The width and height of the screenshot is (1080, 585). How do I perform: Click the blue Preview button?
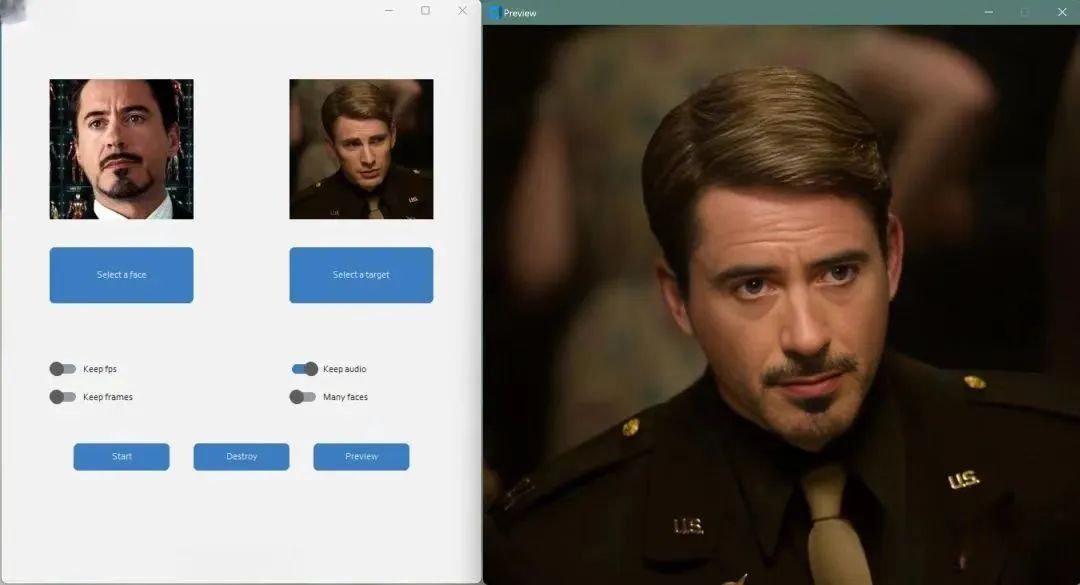pos(361,456)
